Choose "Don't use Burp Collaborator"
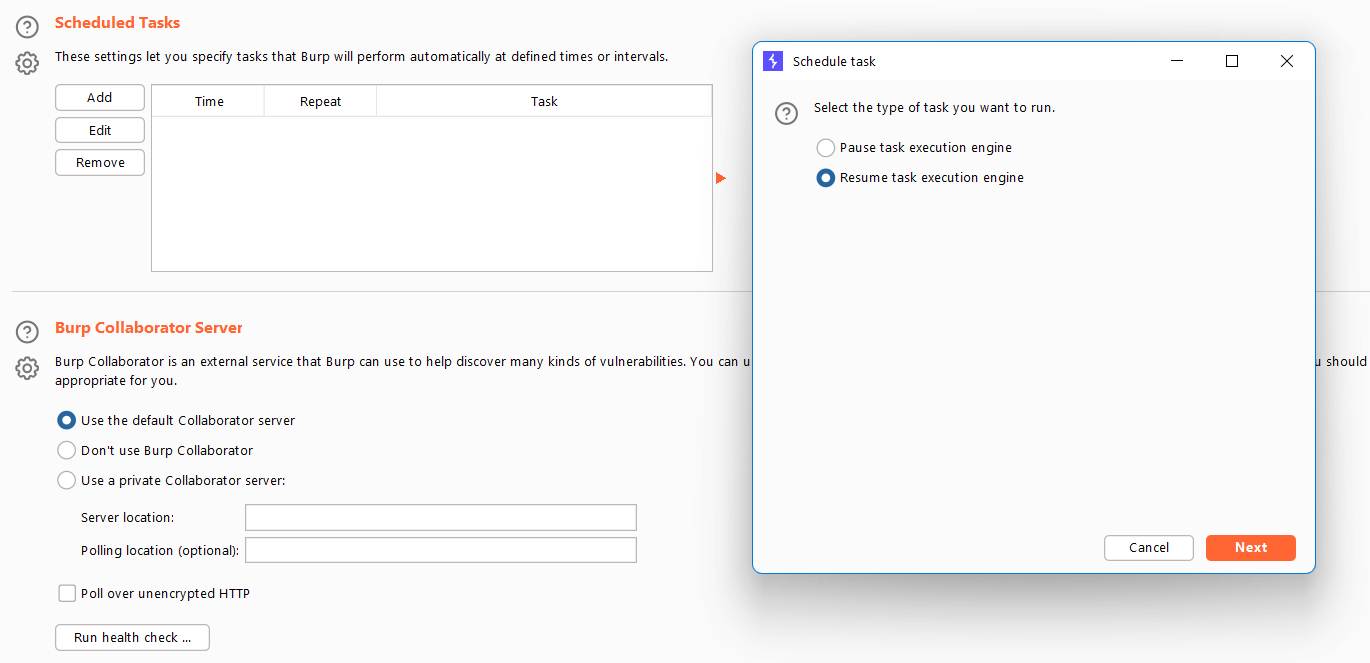 point(66,450)
